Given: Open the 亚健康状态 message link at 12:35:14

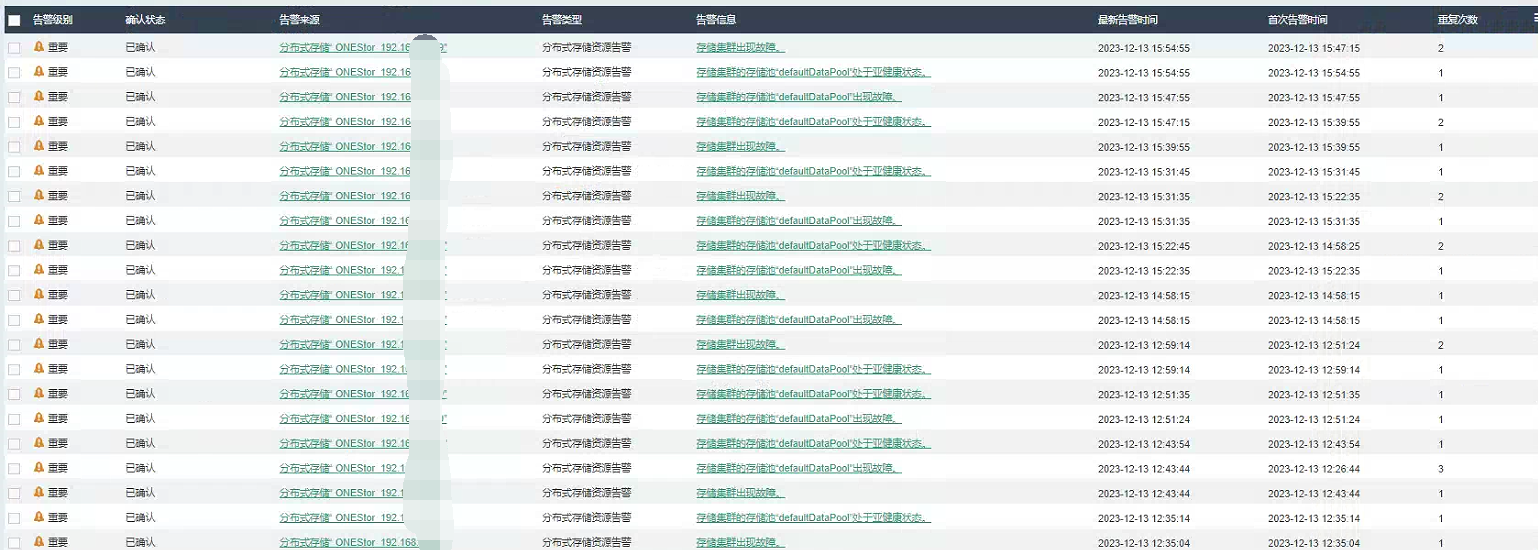Looking at the screenshot, I should 813,517.
